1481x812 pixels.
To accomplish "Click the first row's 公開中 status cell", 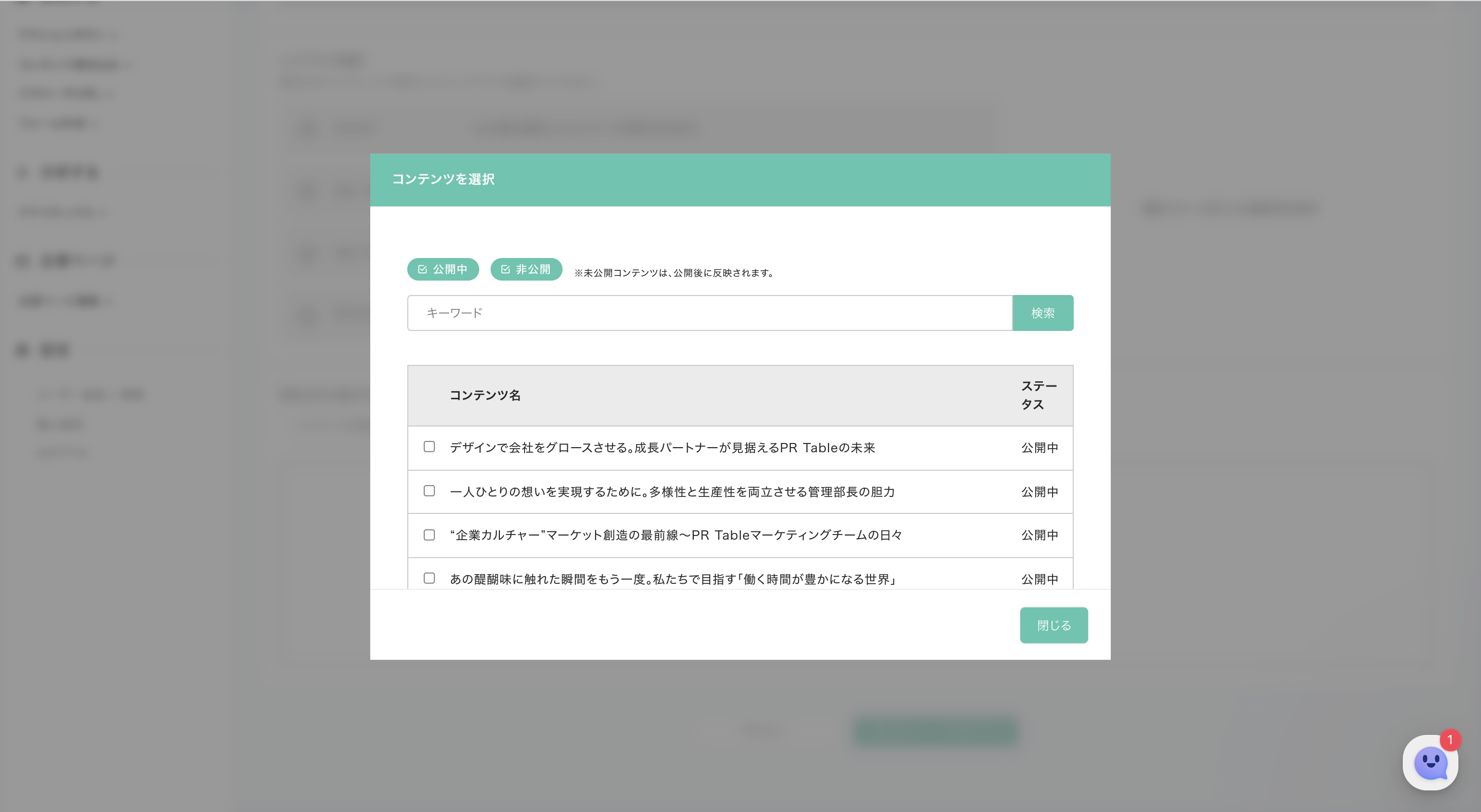I will point(1039,448).
